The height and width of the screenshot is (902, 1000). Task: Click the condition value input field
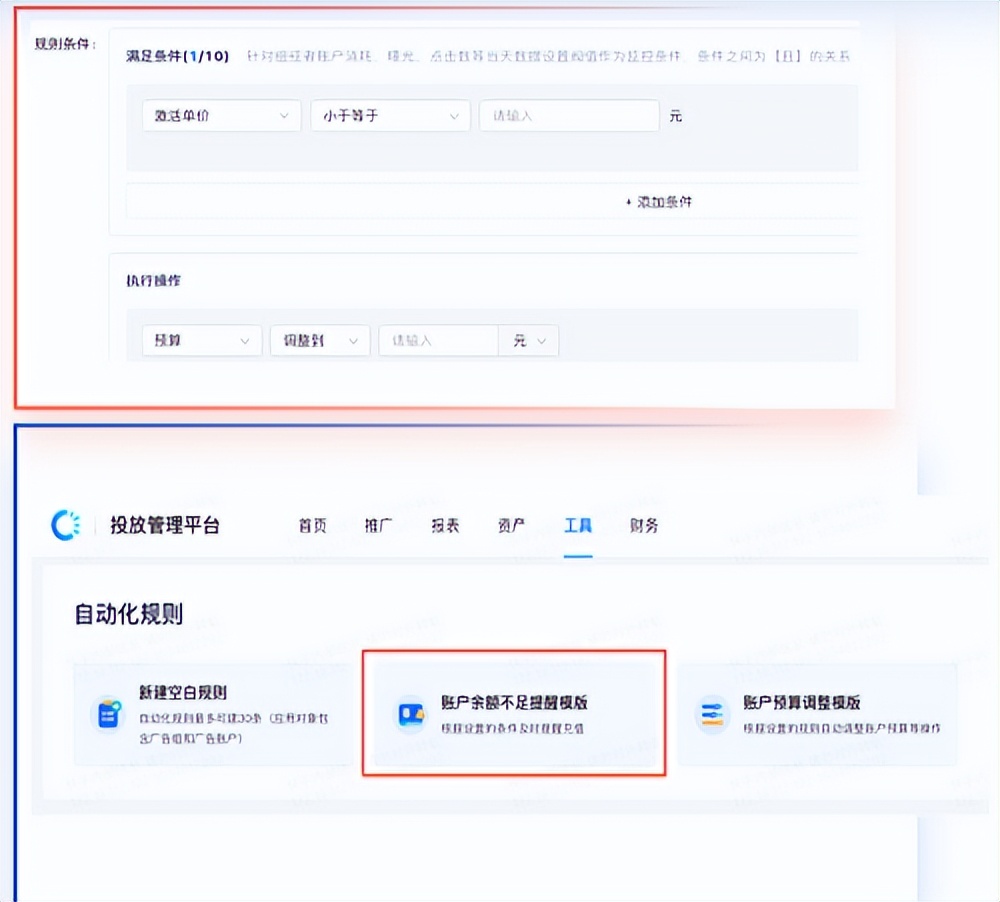click(x=569, y=115)
